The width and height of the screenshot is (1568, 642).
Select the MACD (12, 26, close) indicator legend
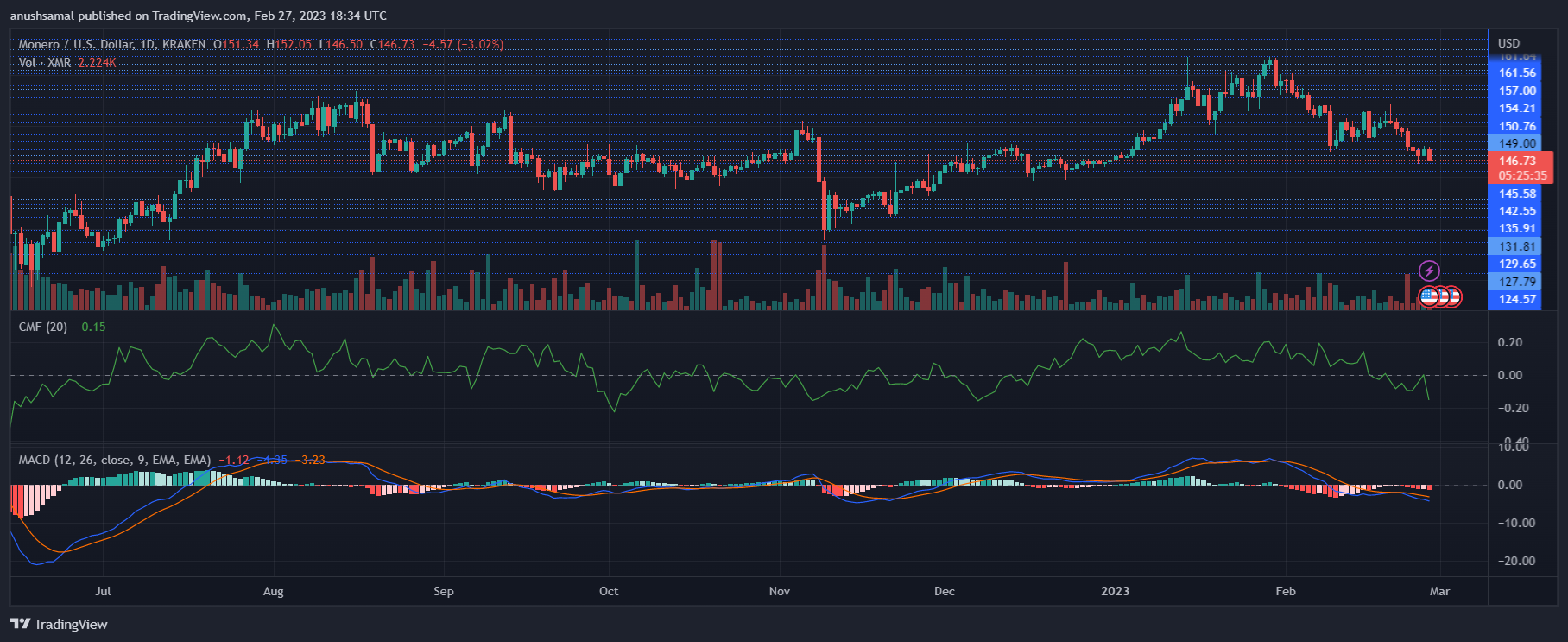(115, 460)
